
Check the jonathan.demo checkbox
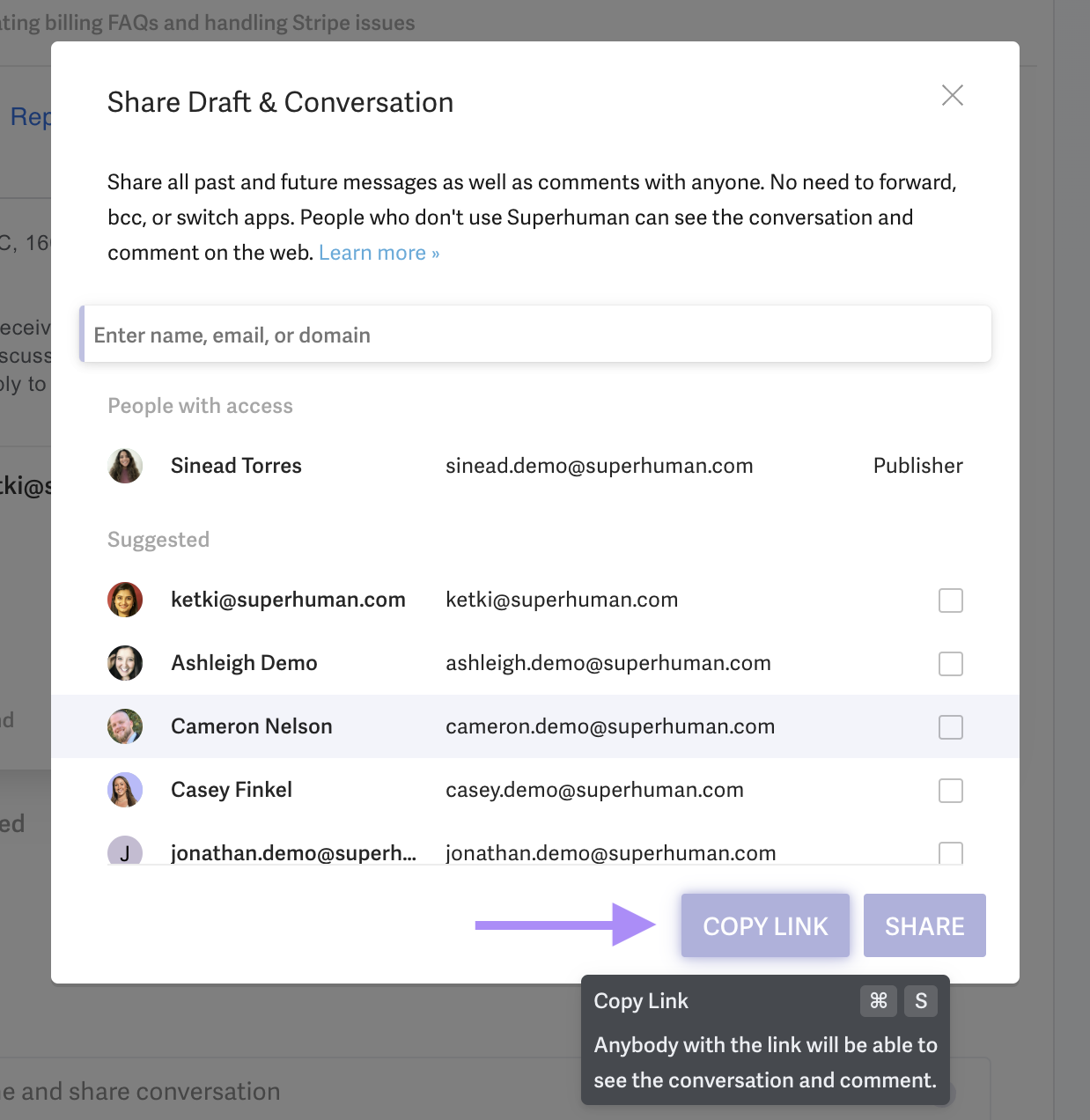click(x=950, y=852)
